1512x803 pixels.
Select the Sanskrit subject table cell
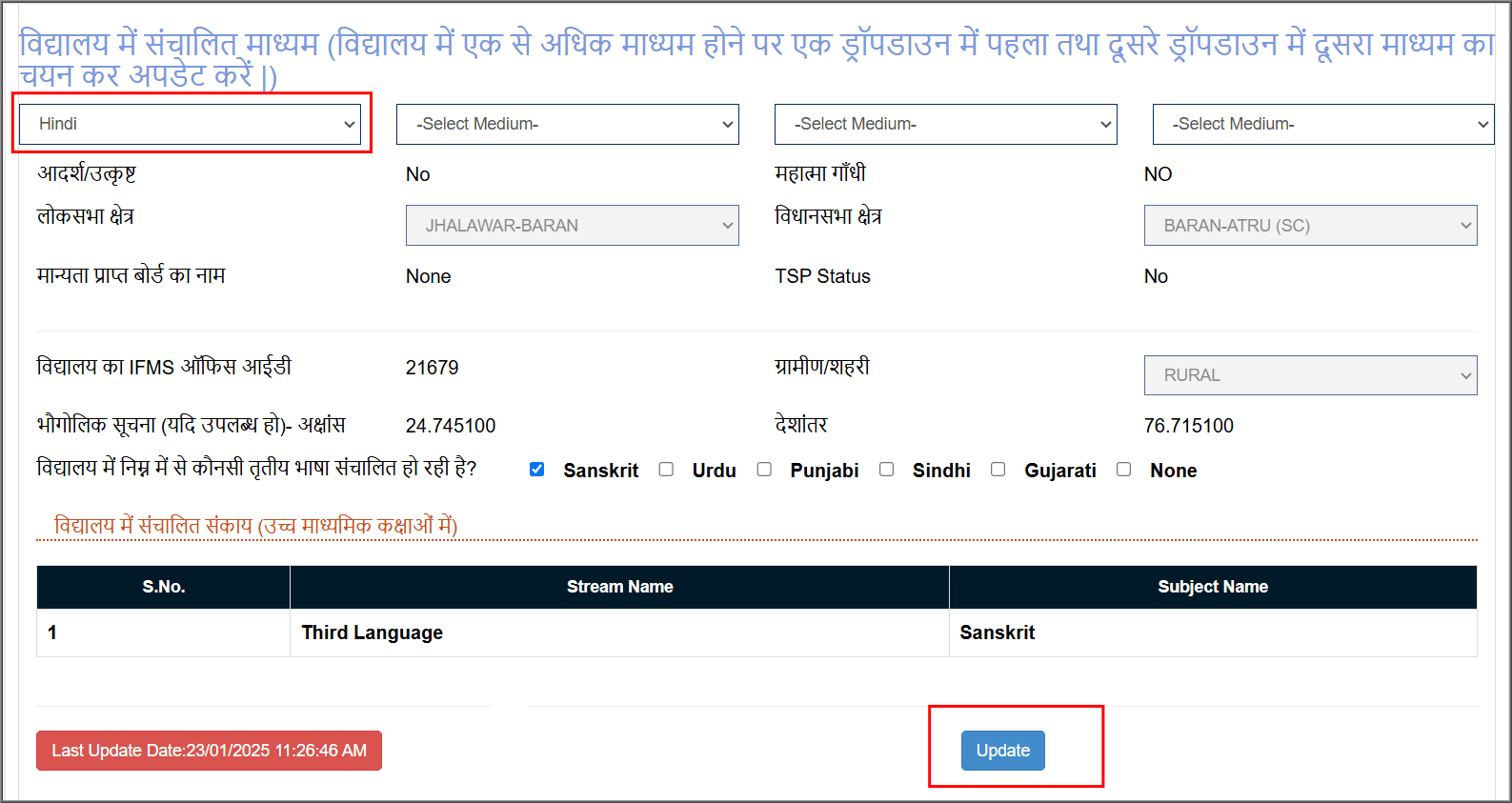(x=1213, y=632)
